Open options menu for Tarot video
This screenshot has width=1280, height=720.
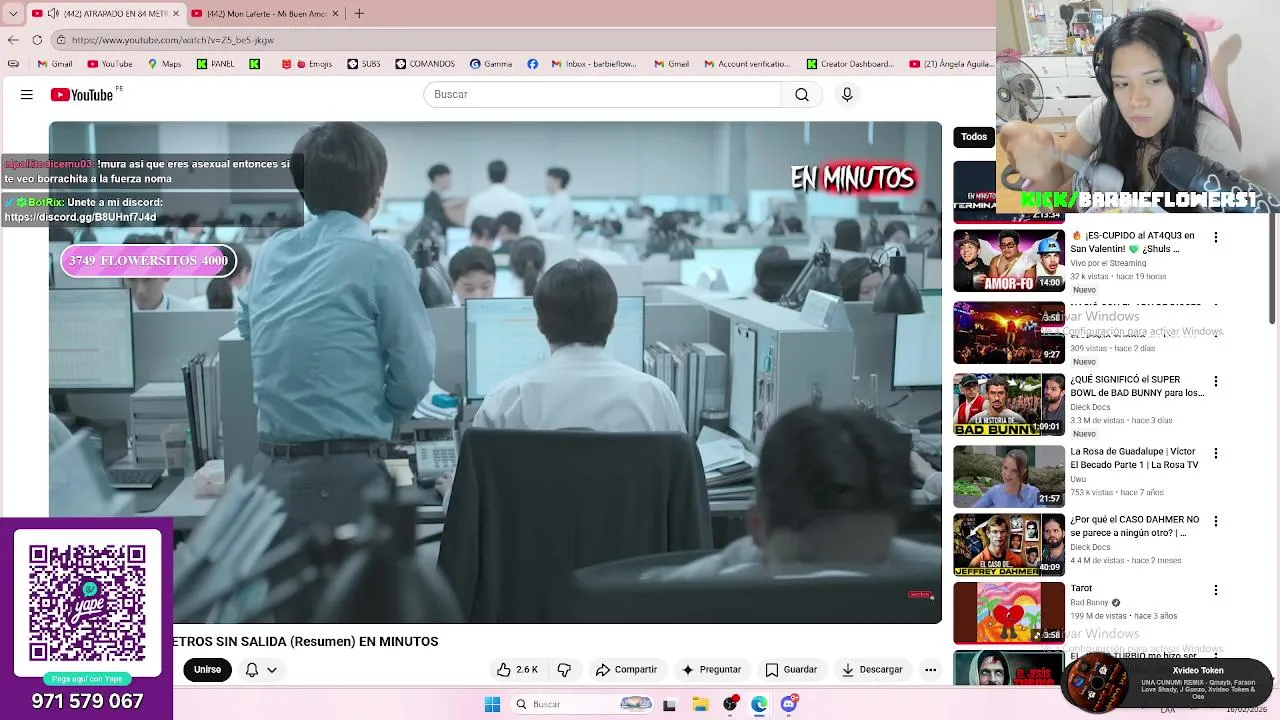(x=1216, y=590)
